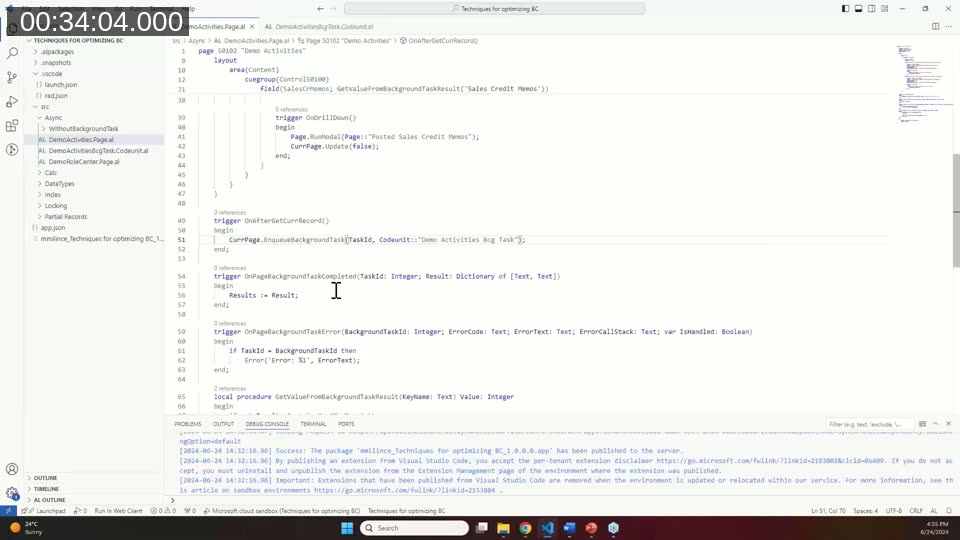
Task: Open DemoRoleCenter.Page.al in the explorer
Action: point(84,162)
